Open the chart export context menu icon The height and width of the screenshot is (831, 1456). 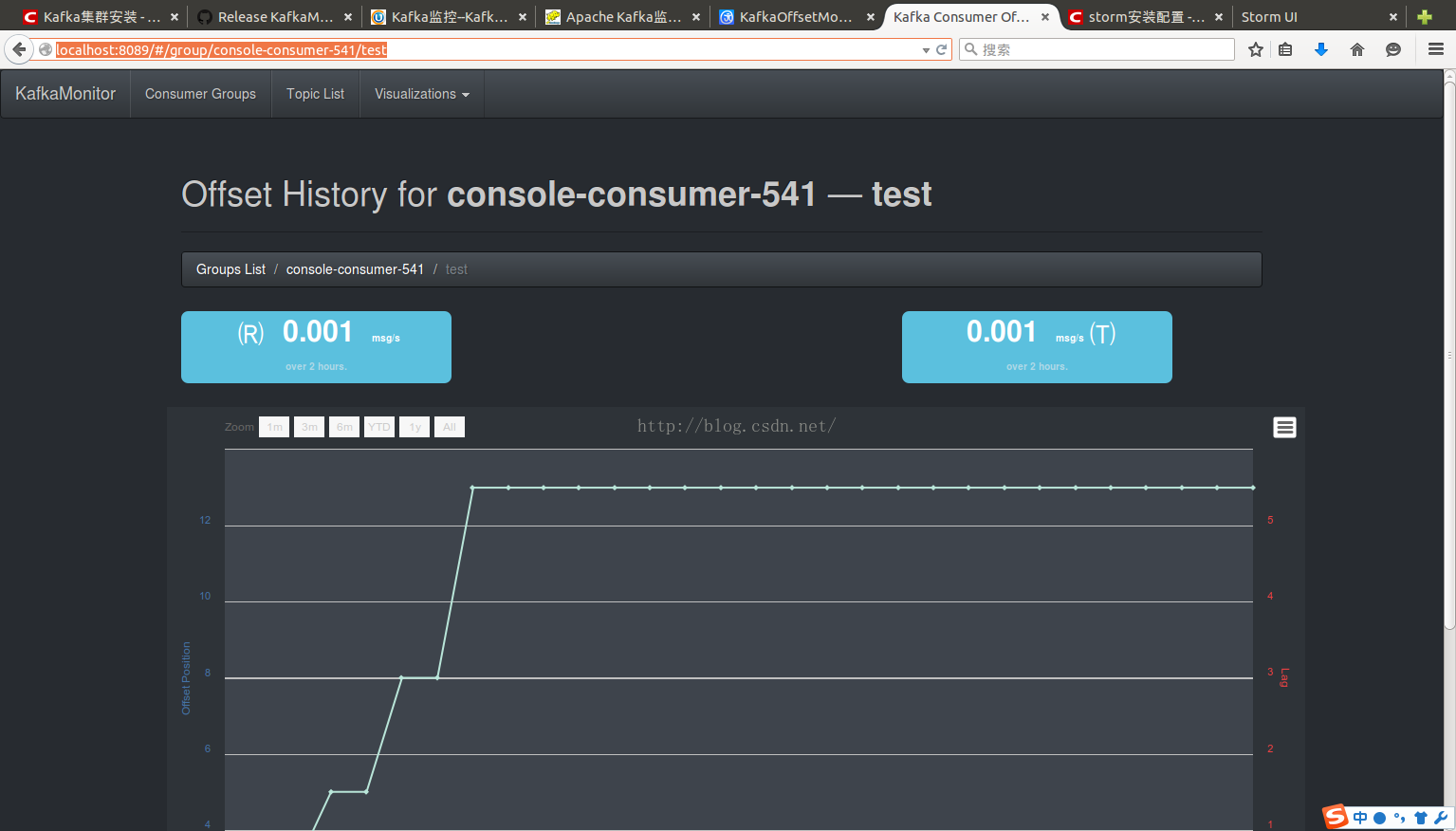(x=1284, y=428)
